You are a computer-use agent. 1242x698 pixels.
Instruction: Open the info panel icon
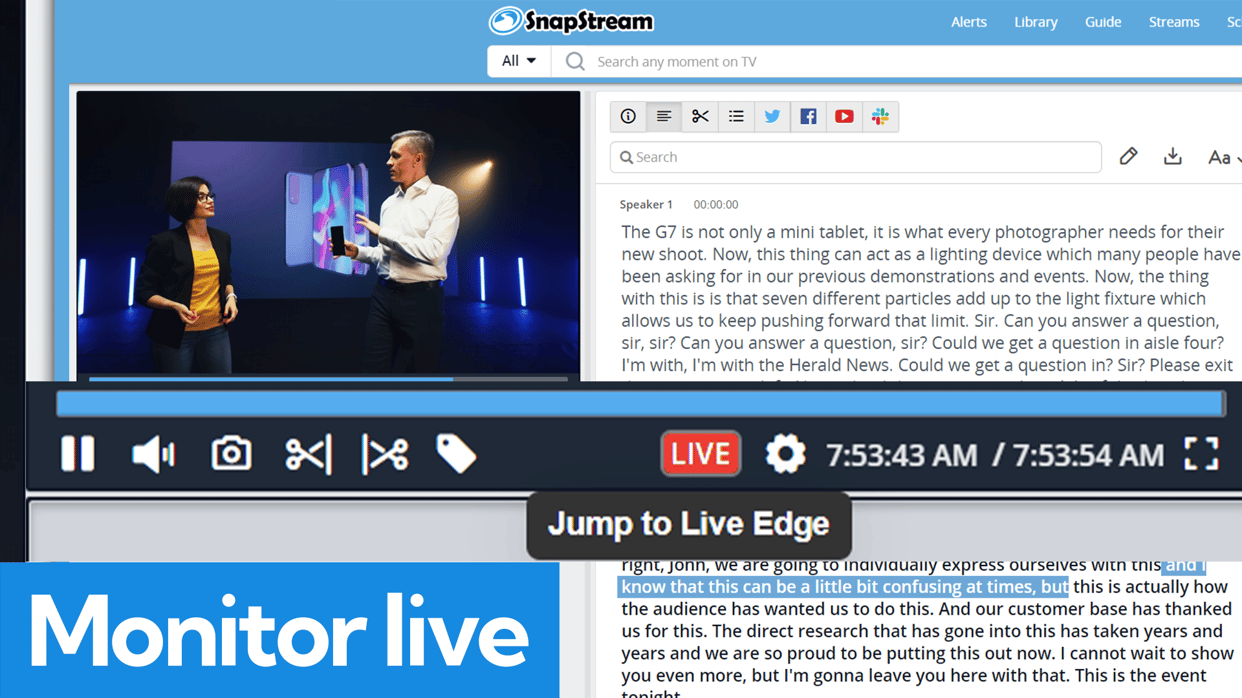(x=628, y=117)
